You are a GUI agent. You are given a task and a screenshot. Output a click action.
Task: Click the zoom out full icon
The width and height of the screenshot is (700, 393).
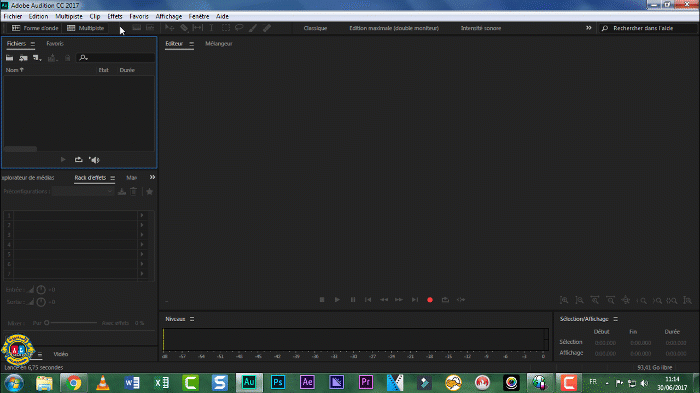pyautogui.click(x=626, y=301)
